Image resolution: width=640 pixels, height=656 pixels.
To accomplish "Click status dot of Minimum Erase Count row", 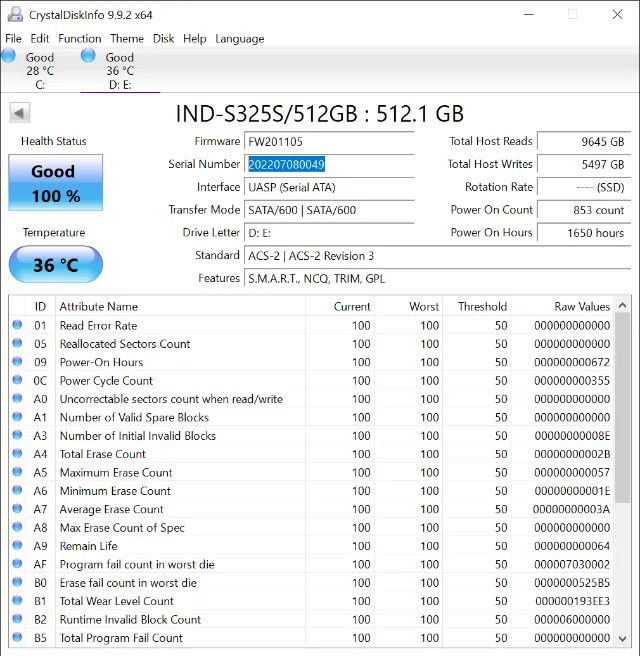I will point(17,490).
